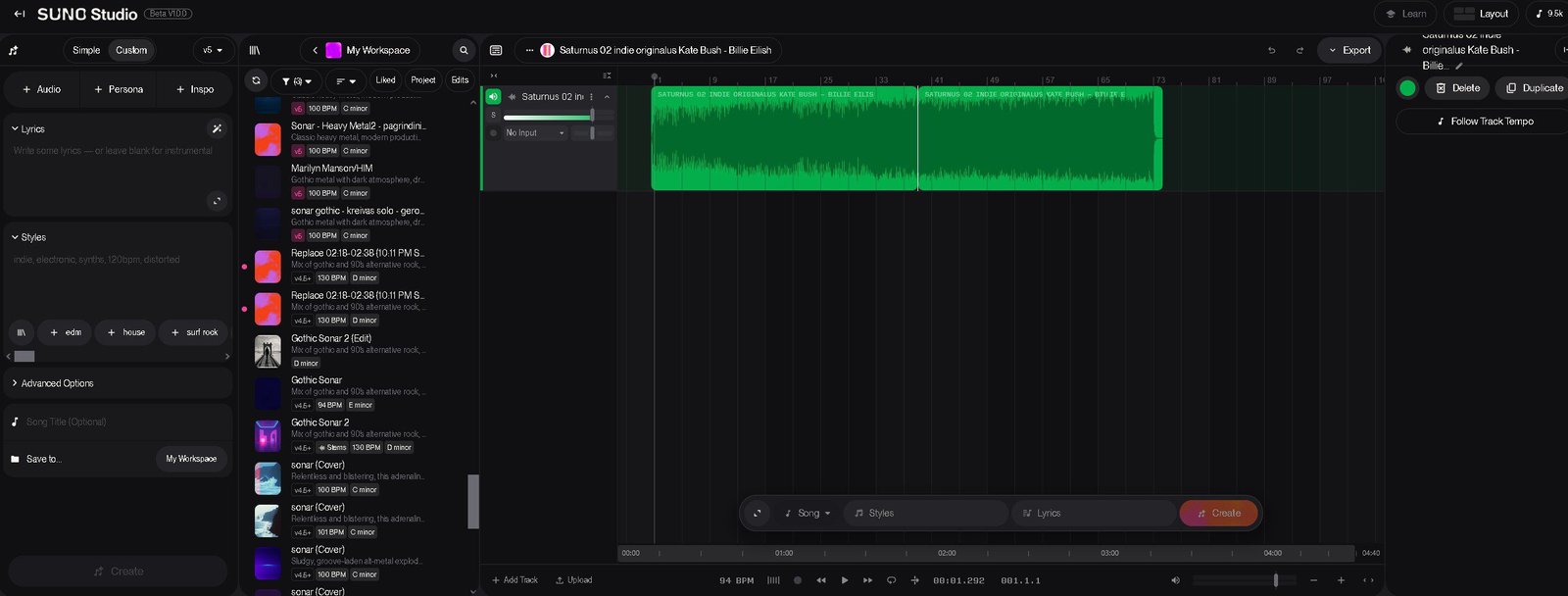Click the library search magnifier icon
The width and height of the screenshot is (1568, 596).
tap(464, 50)
